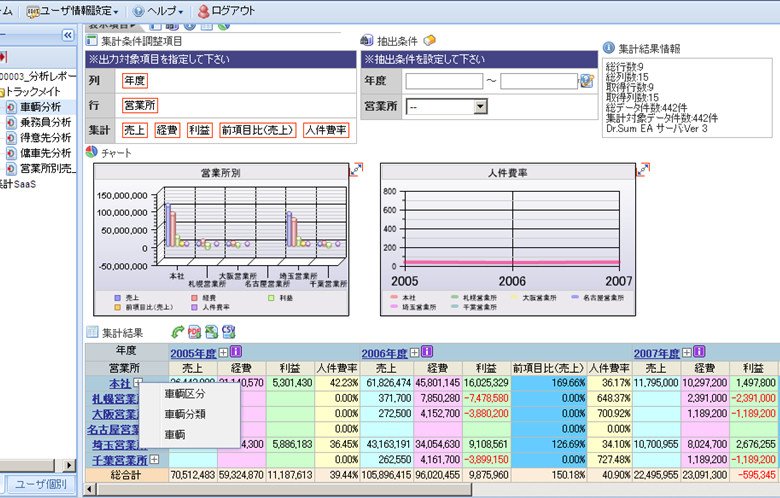Viewport: 780px width, 498px height.
Task: Click the 千葉営業所 row link
Action: (120, 460)
